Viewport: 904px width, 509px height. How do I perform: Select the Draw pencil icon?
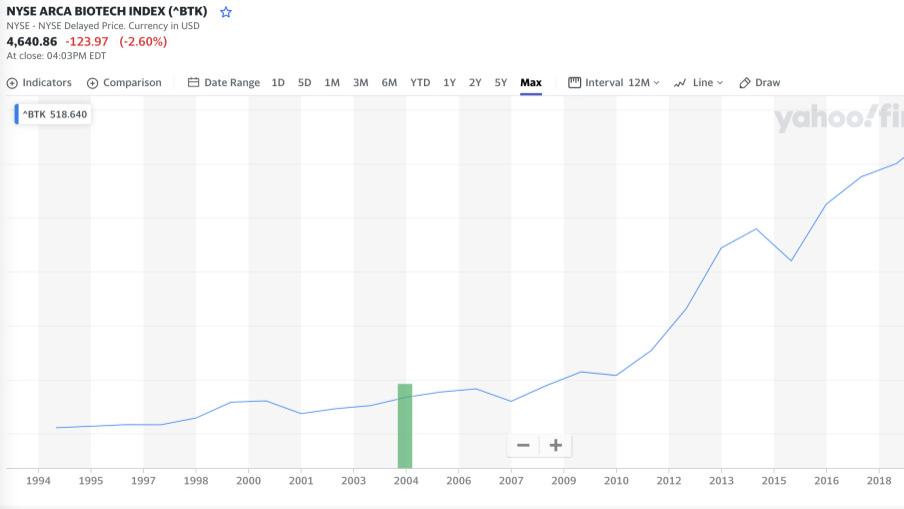tap(745, 83)
